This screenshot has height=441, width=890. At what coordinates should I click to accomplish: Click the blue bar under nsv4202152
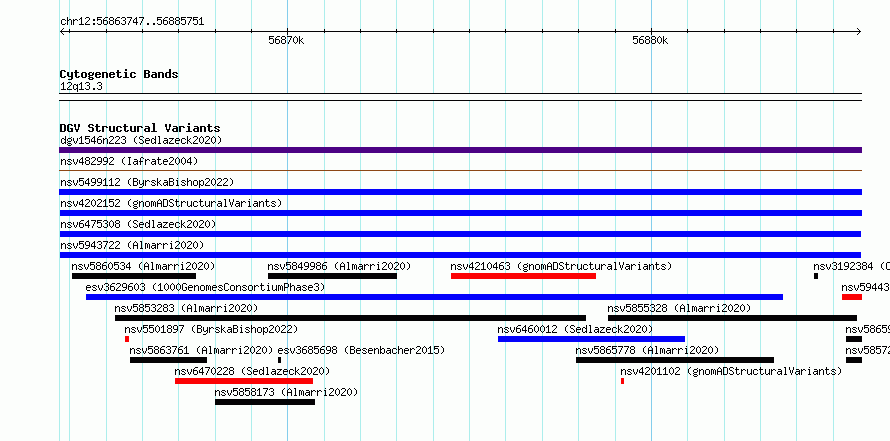(460, 213)
